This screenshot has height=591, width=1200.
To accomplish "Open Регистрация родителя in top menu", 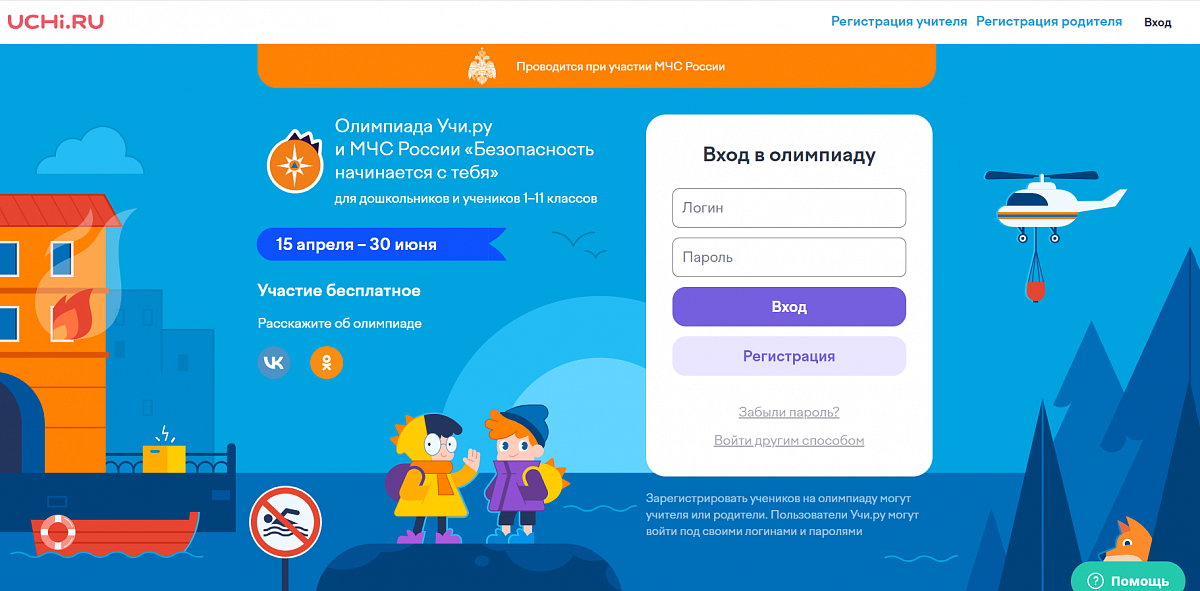I will (1049, 21).
